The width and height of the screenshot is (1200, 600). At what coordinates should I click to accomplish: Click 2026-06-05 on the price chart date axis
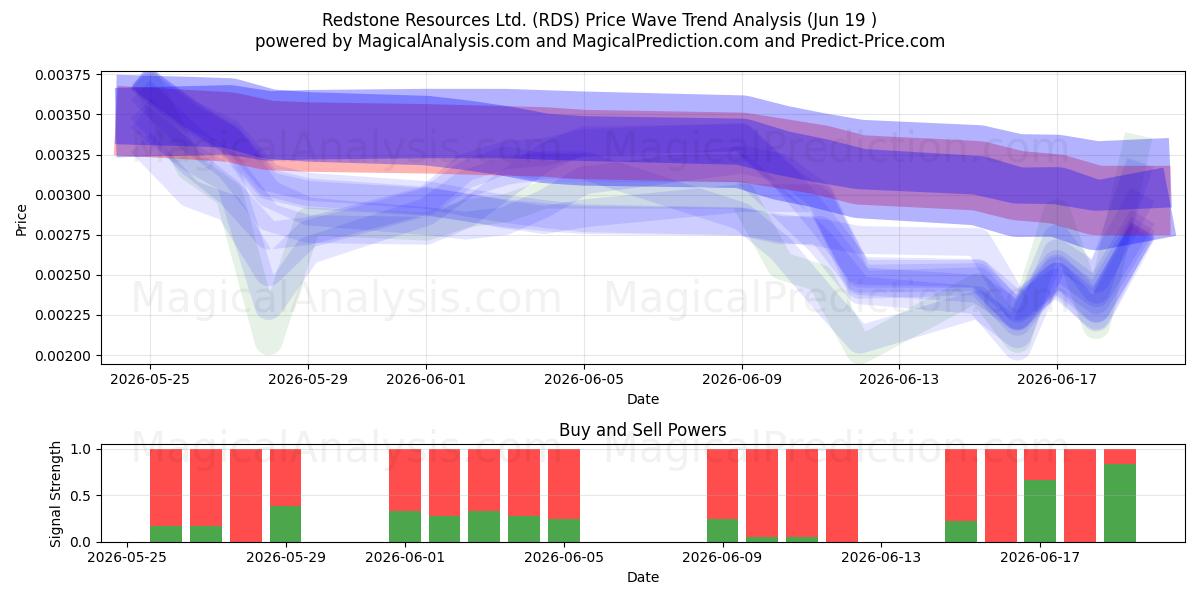coord(584,379)
